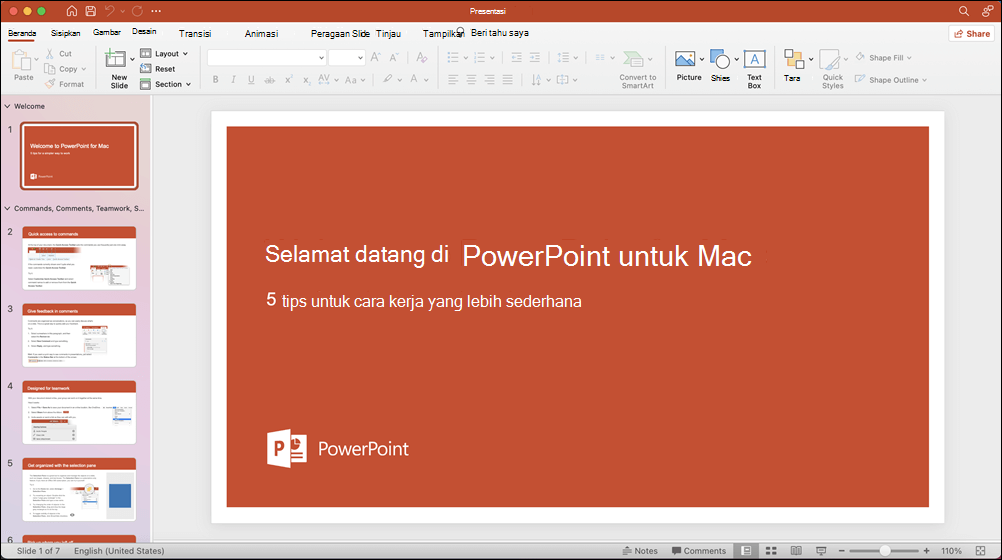Click the text highlight color pen
The image size is (1002, 560).
387,80
